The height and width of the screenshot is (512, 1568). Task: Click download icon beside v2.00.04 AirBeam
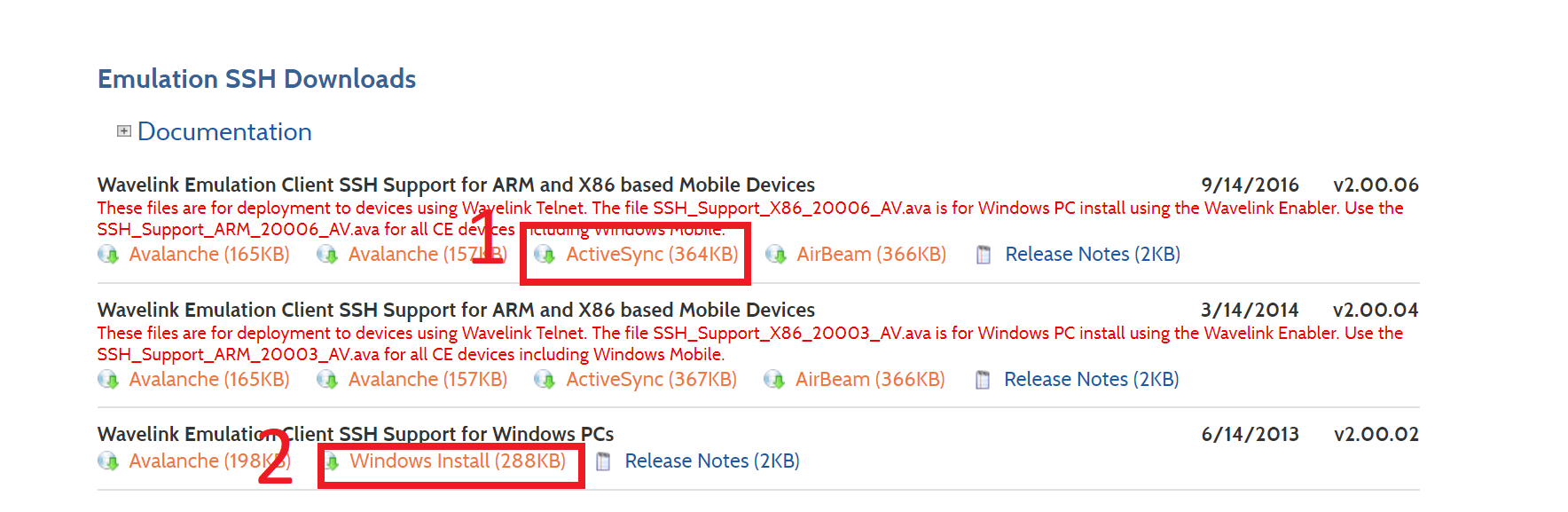click(x=774, y=380)
